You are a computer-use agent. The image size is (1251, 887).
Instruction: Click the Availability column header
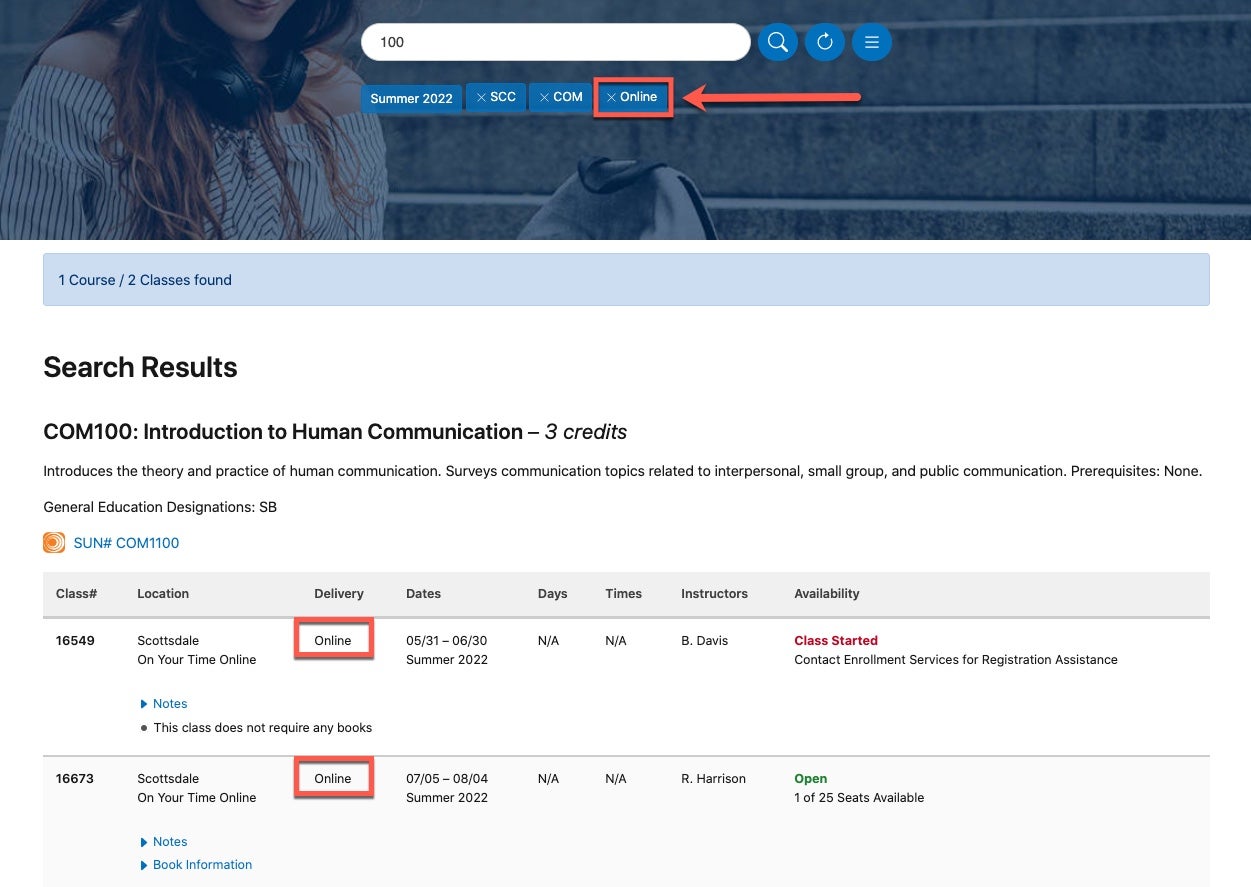pos(827,594)
